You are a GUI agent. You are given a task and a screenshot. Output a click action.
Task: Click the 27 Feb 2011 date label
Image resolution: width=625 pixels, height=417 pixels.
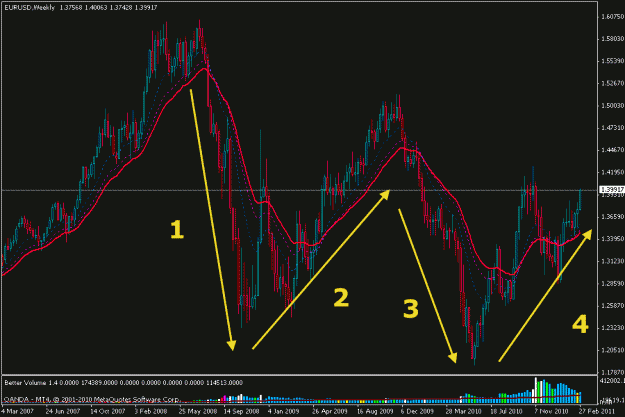(596, 411)
